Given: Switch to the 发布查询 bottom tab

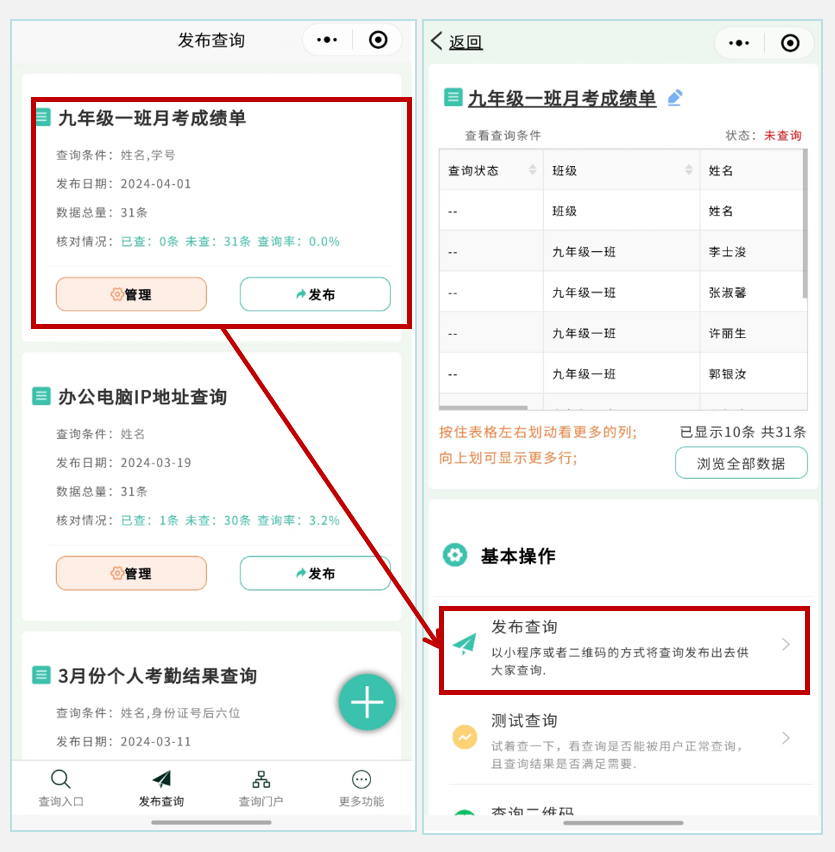Looking at the screenshot, I should (x=161, y=788).
